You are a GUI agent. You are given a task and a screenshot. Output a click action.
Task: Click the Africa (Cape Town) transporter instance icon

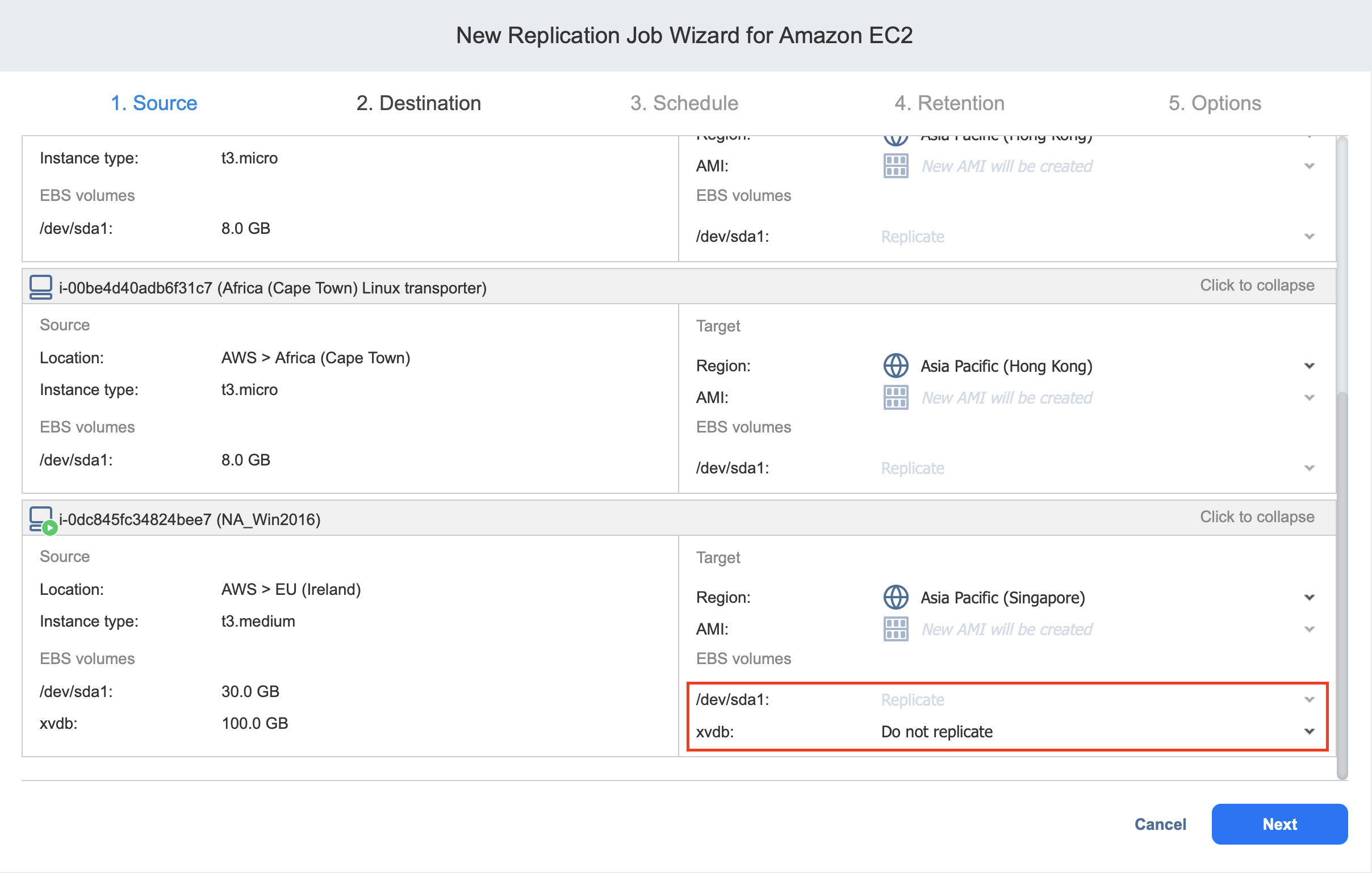click(40, 287)
